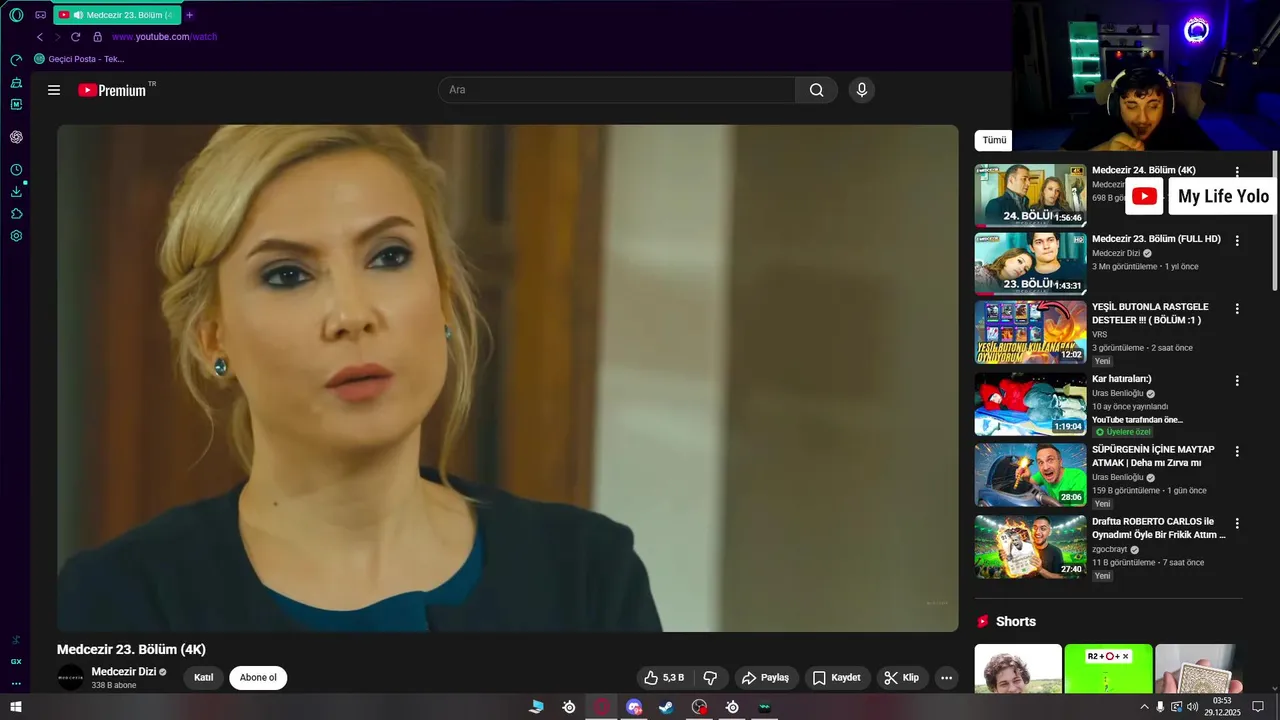Open a new browser tab
This screenshot has width=1280, height=720.
[190, 15]
